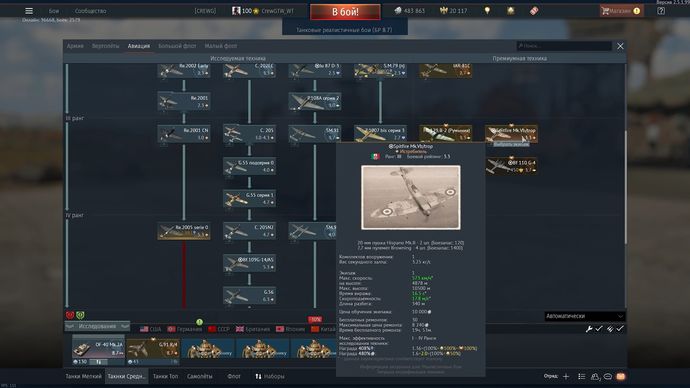
Task: Choose the Танки Топ preset
Action: click(x=165, y=377)
